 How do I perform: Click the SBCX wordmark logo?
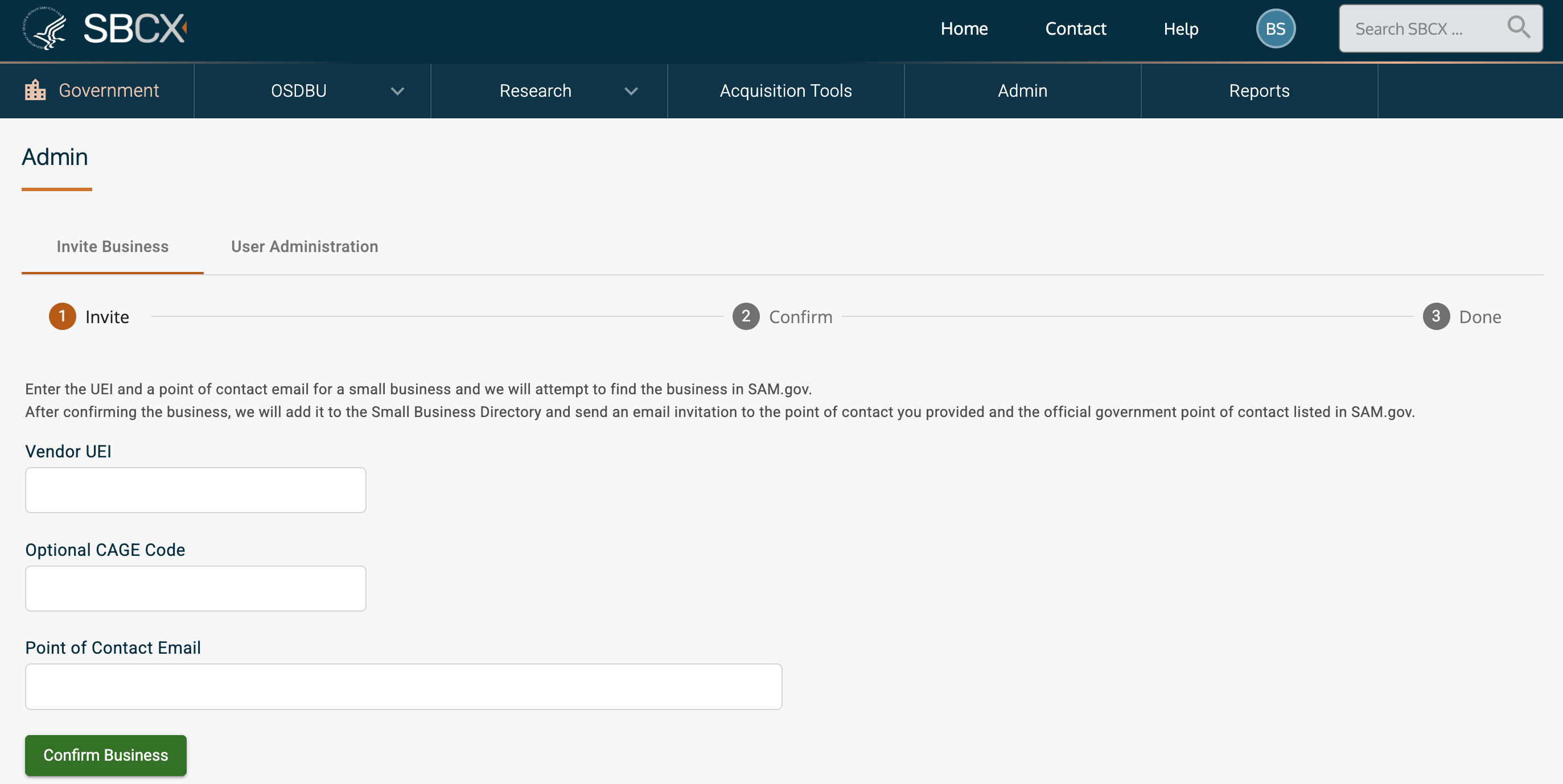(x=134, y=28)
